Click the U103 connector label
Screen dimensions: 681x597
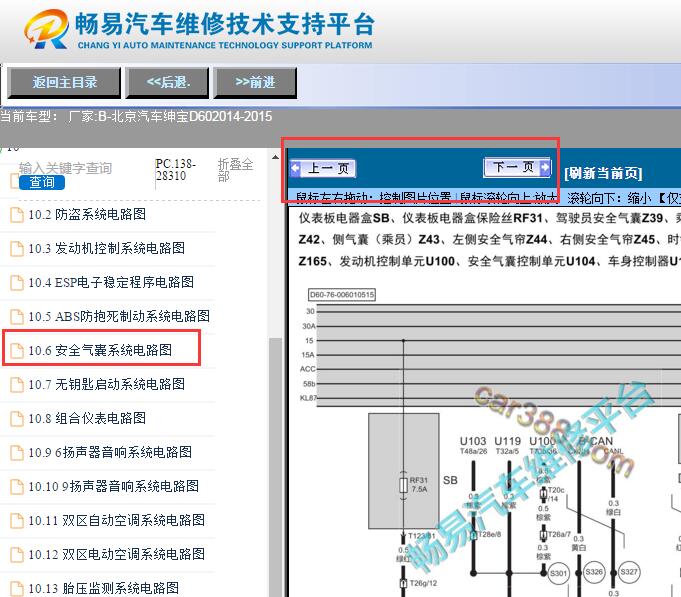pyautogui.click(x=473, y=441)
